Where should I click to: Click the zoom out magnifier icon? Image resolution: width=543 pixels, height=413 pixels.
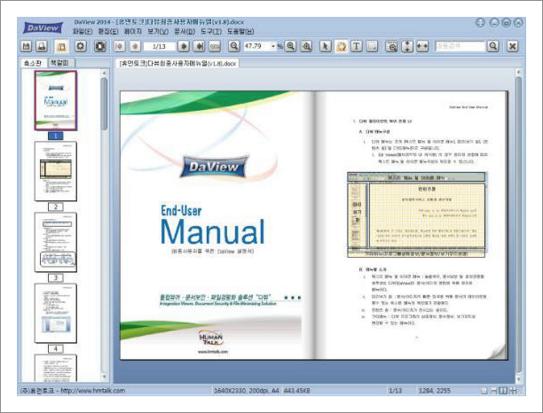pos(291,46)
